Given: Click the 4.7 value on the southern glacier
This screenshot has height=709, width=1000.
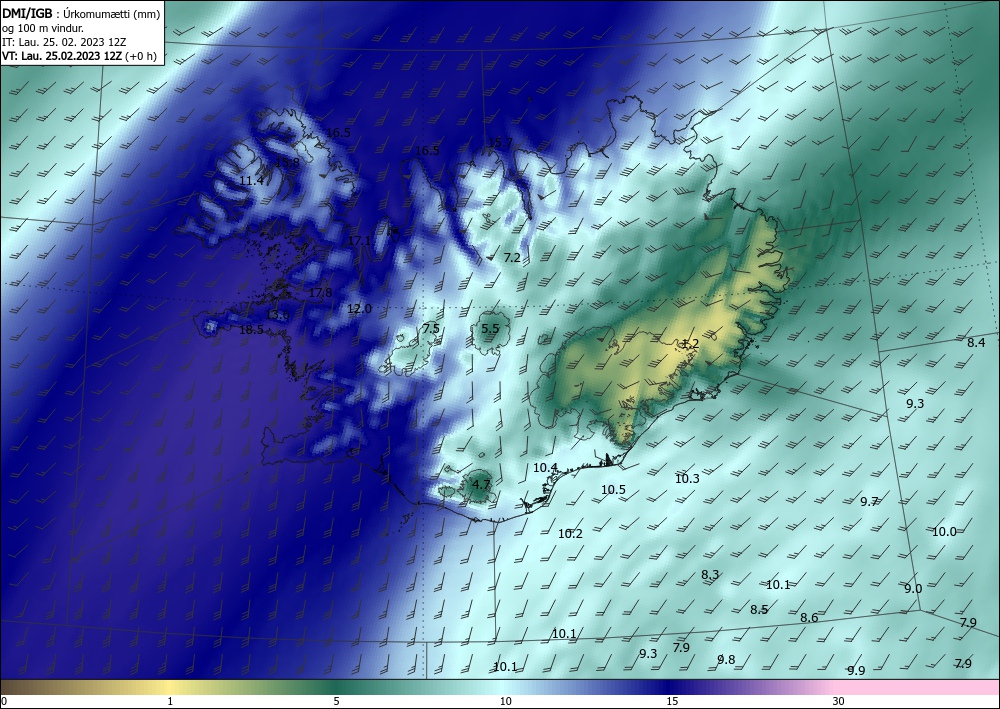Looking at the screenshot, I should [x=481, y=485].
